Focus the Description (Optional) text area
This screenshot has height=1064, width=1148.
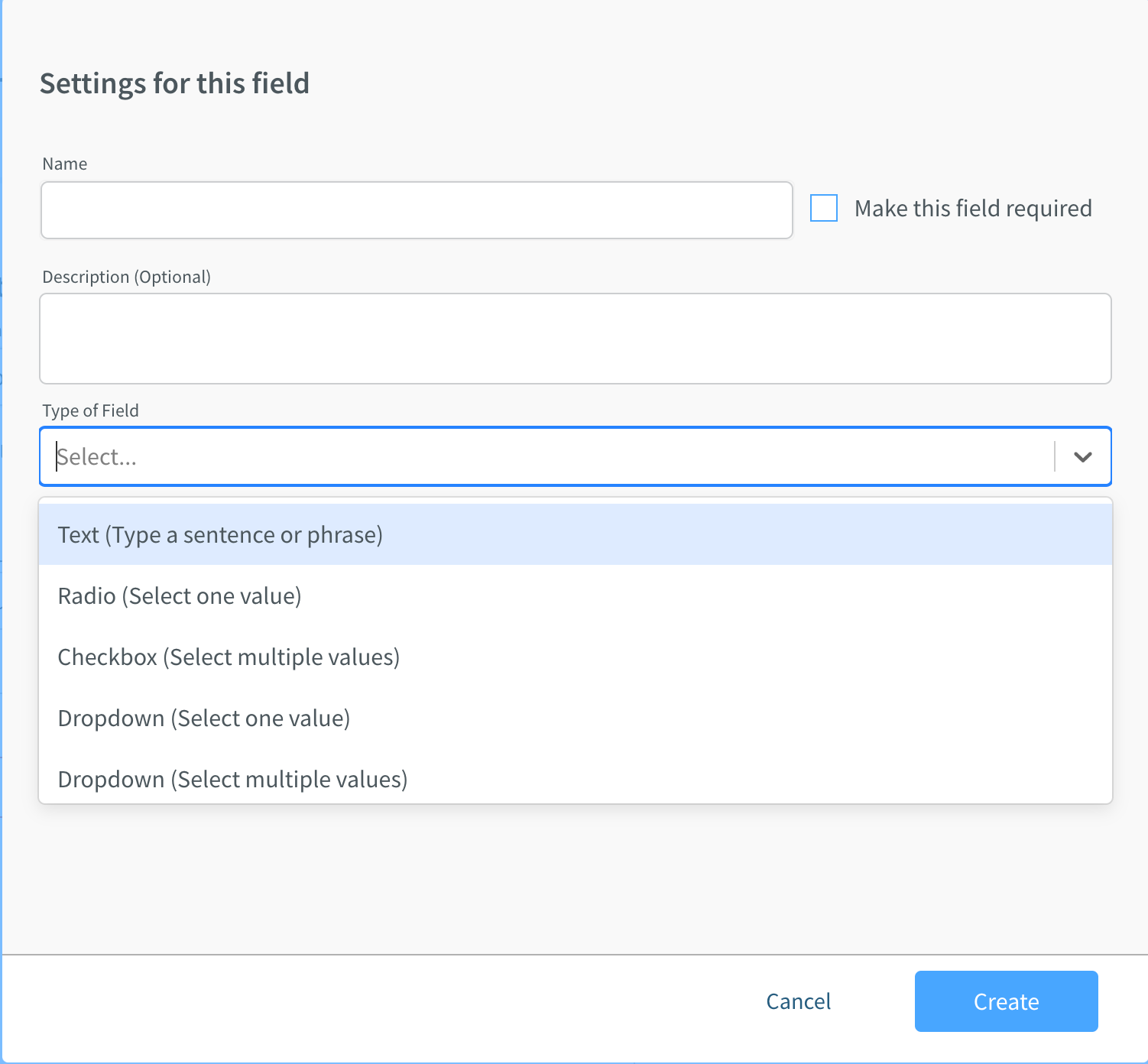tap(576, 339)
